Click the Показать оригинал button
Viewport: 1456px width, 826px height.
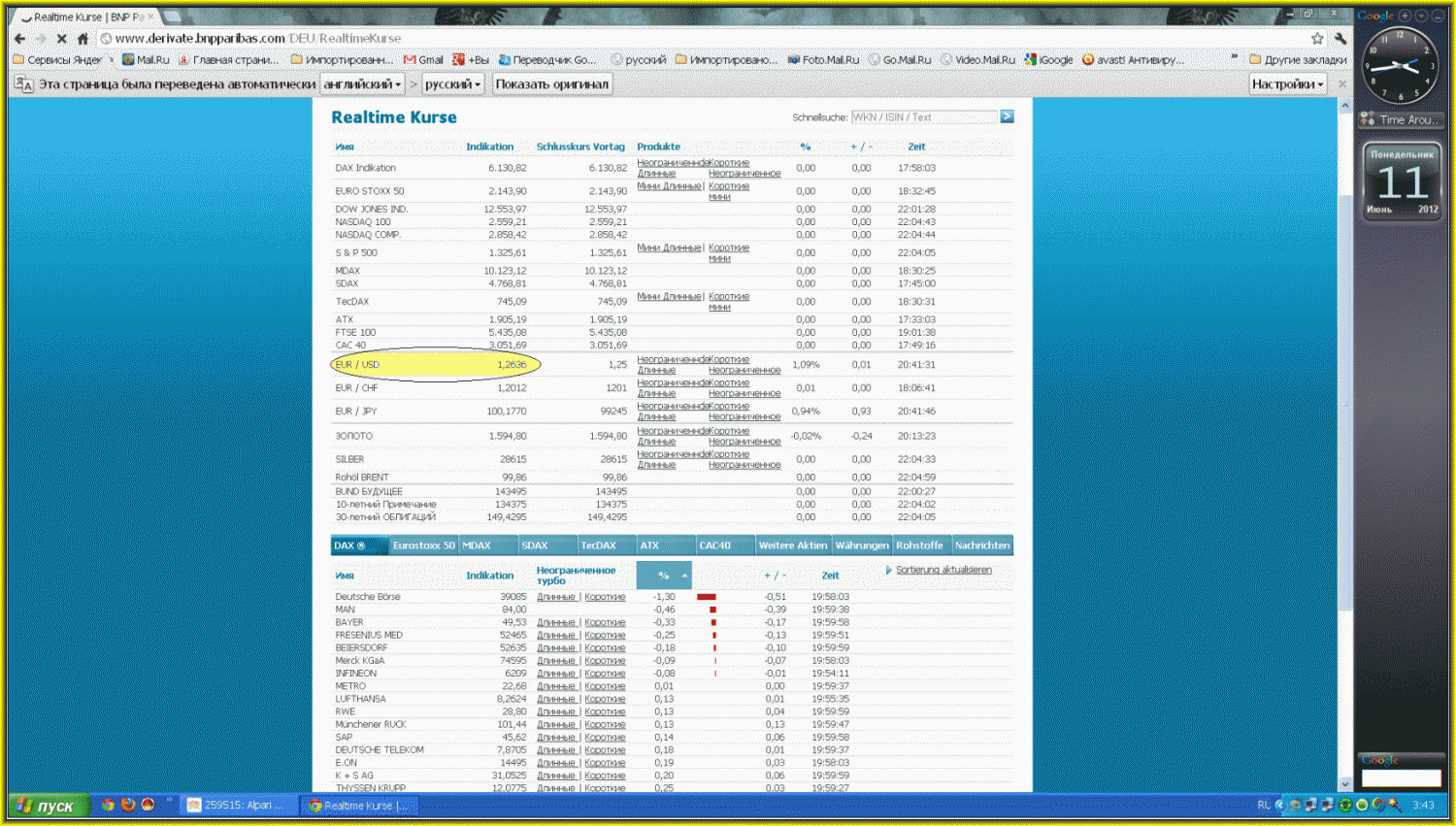(x=552, y=84)
